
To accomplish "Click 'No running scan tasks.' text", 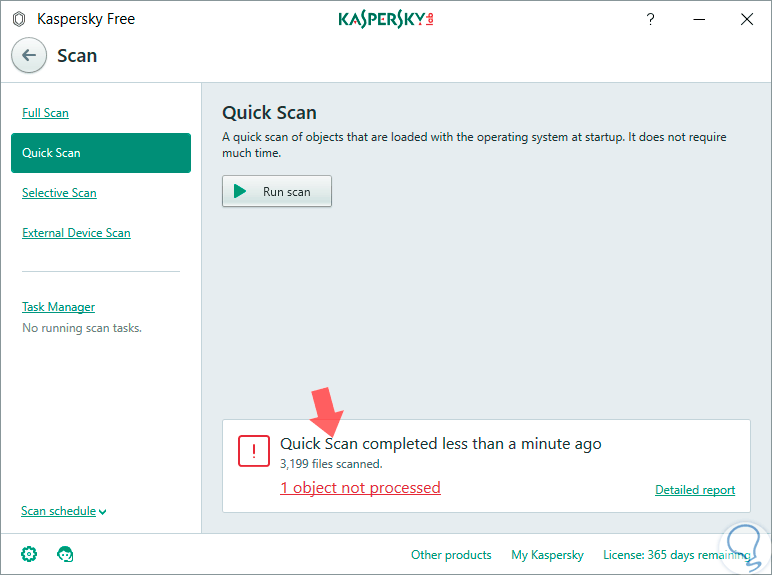I will (82, 328).
